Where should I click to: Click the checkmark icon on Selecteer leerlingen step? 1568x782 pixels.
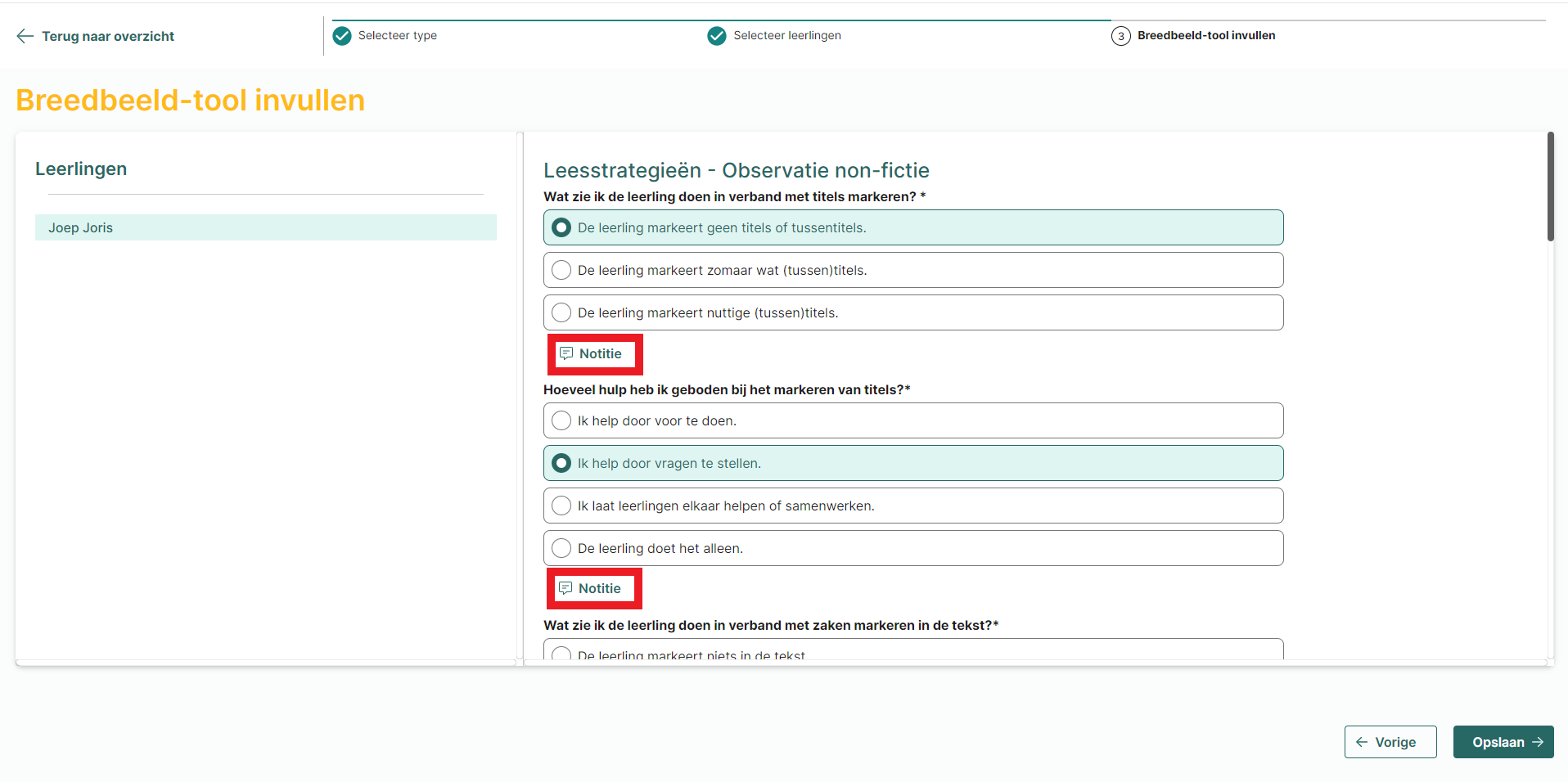click(x=718, y=35)
